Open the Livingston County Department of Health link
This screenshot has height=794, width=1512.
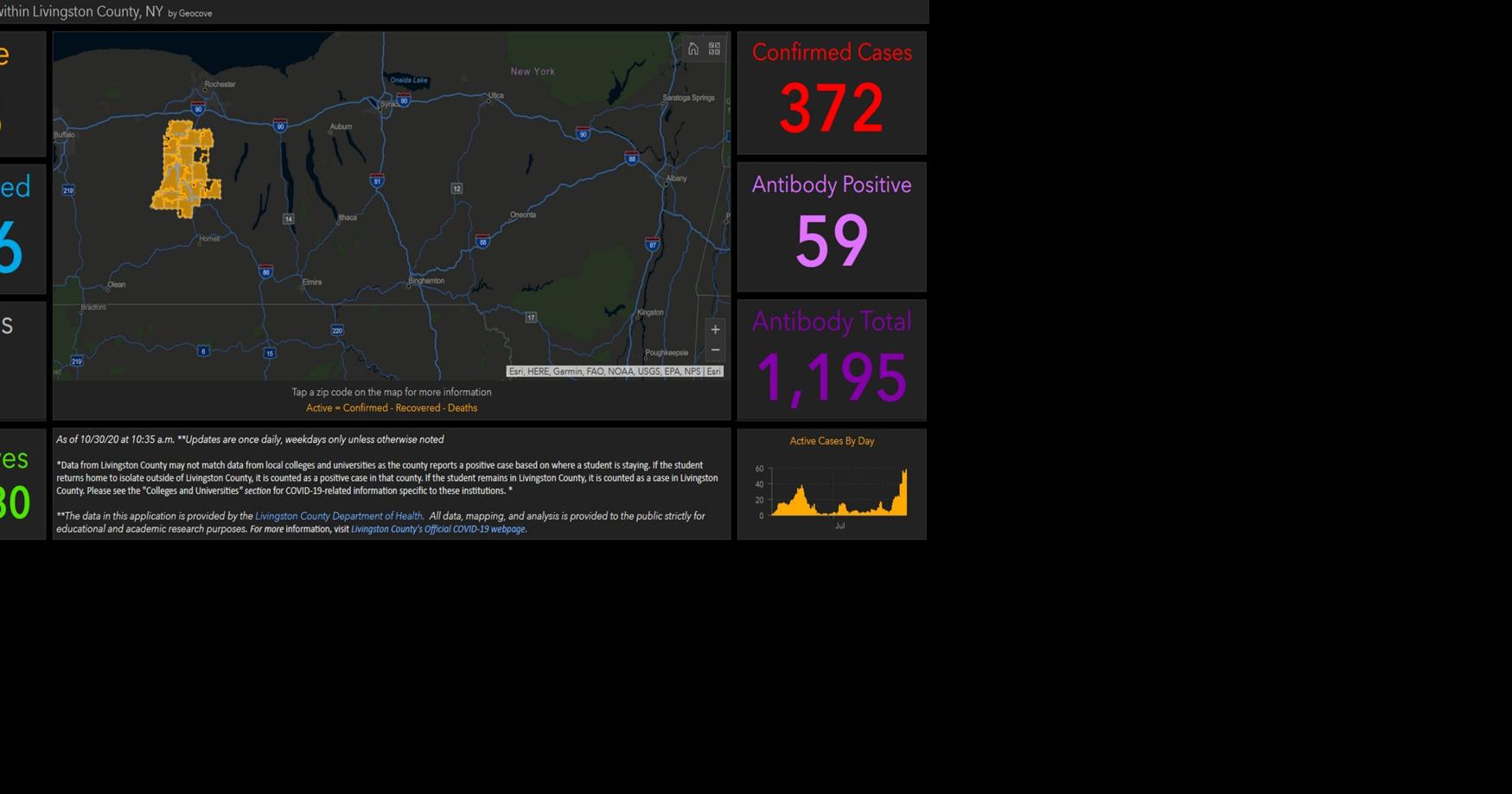tap(341, 515)
